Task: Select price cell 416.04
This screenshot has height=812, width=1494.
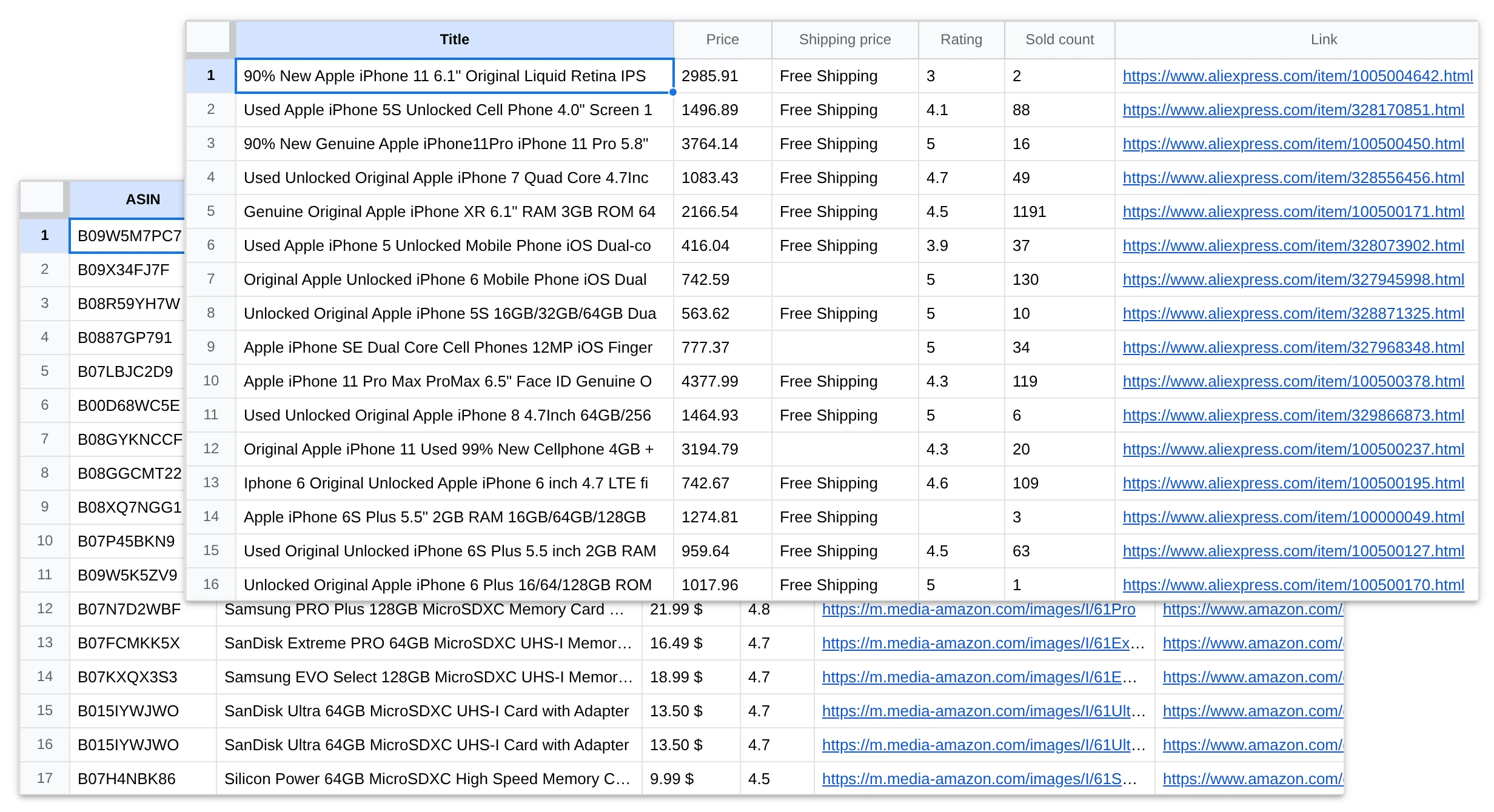Action: [x=723, y=245]
